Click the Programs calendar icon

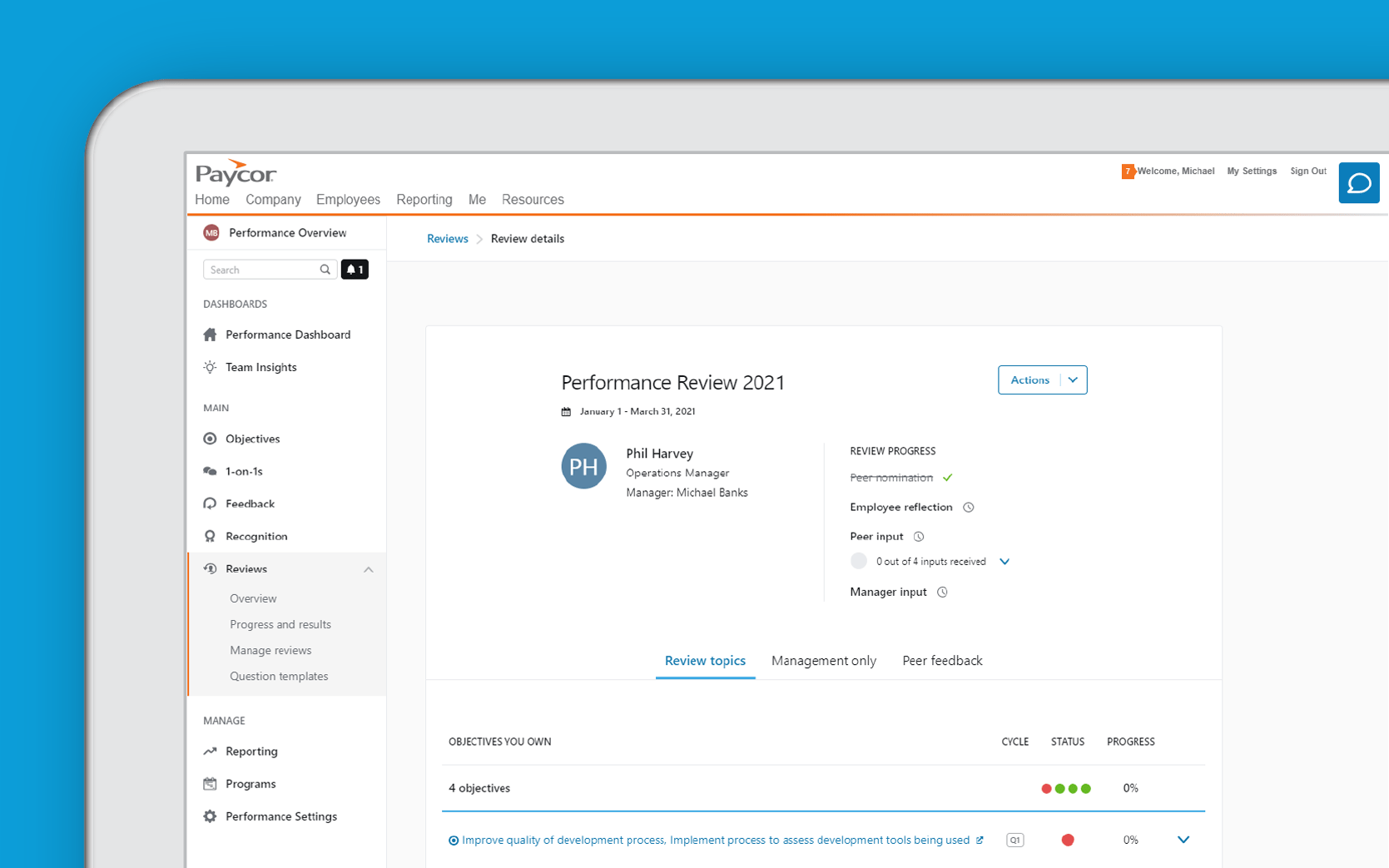210,784
